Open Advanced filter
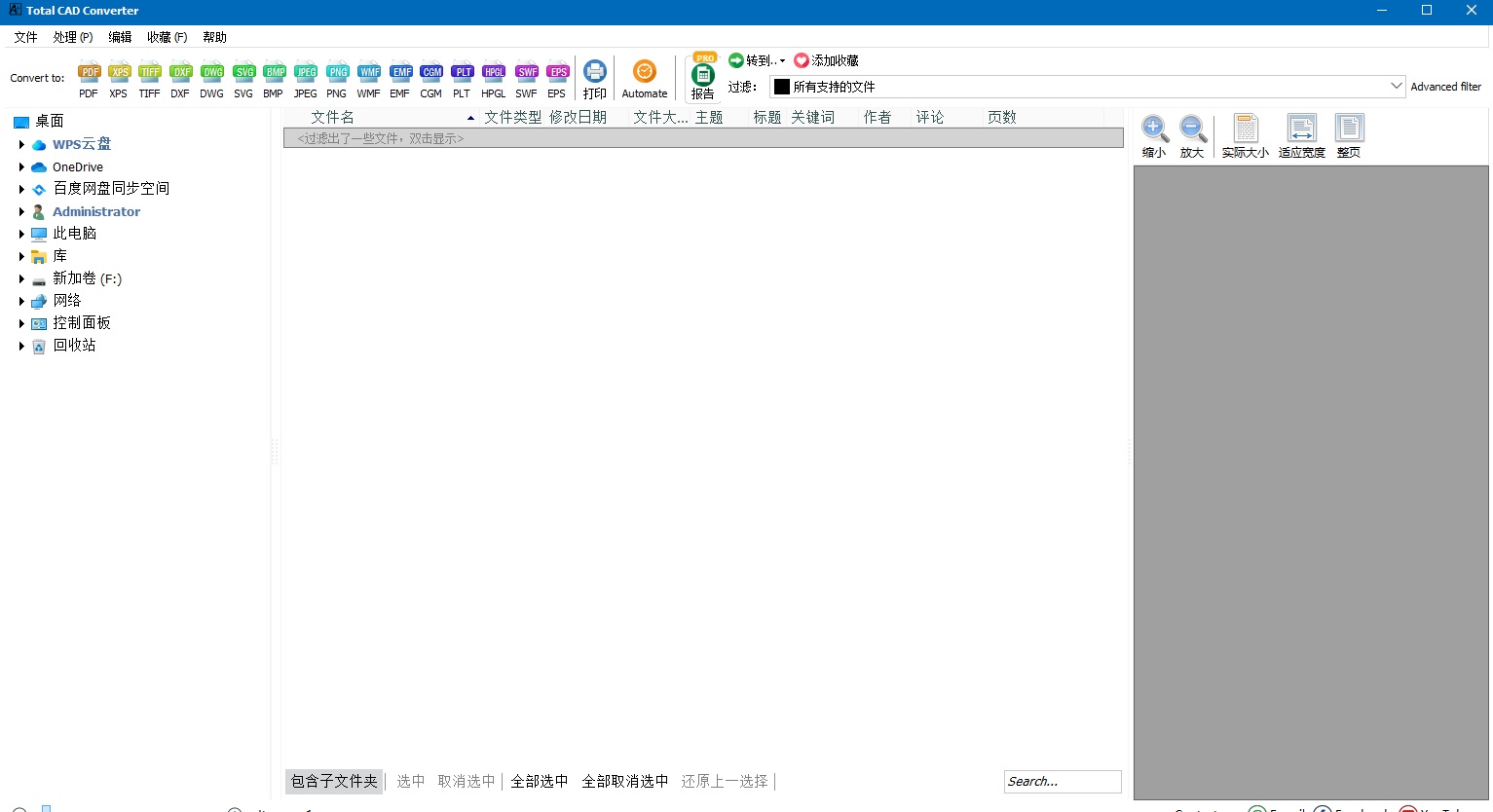The image size is (1493, 812). point(1446,87)
